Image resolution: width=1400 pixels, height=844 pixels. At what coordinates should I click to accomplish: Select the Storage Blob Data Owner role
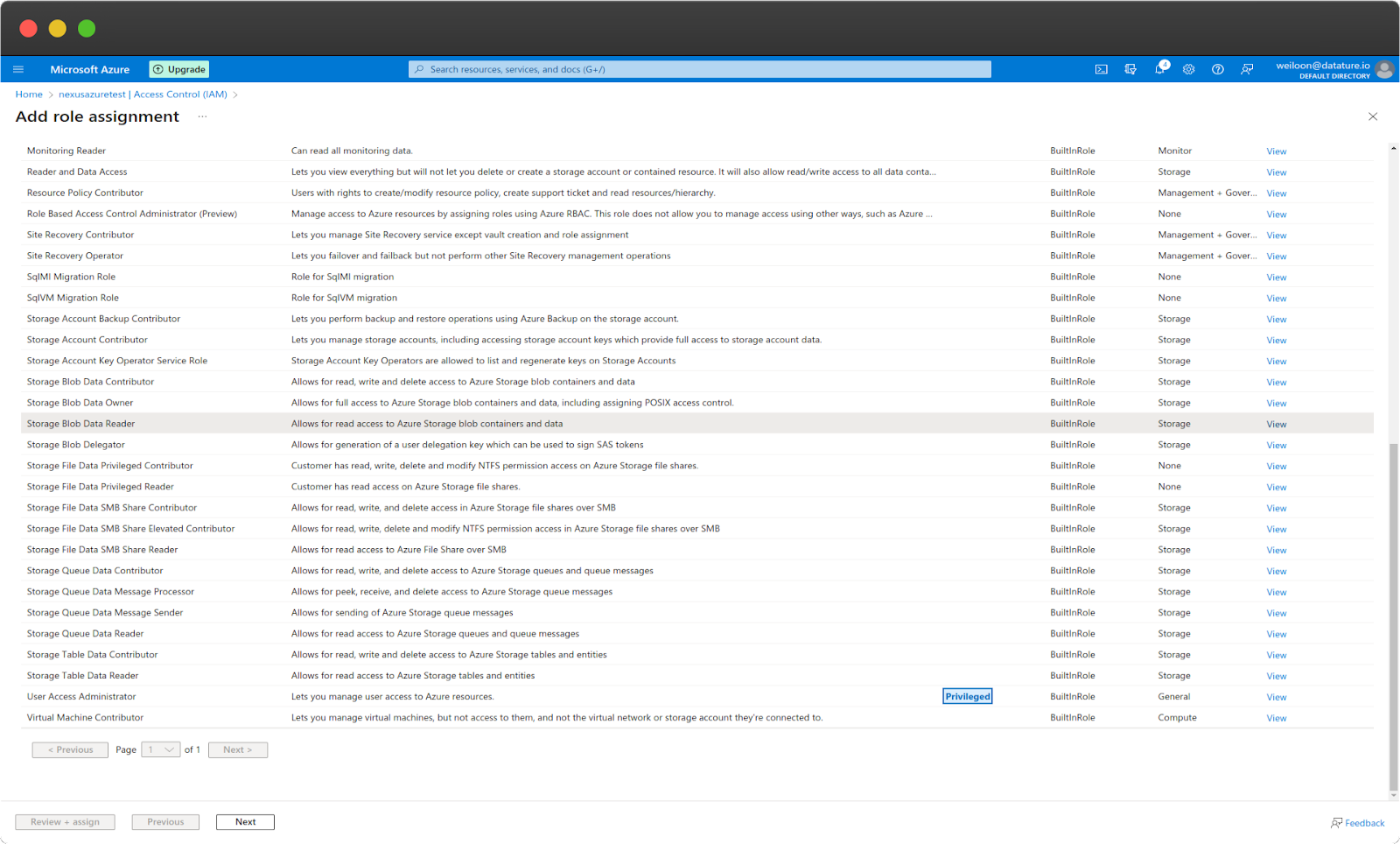[x=80, y=403]
